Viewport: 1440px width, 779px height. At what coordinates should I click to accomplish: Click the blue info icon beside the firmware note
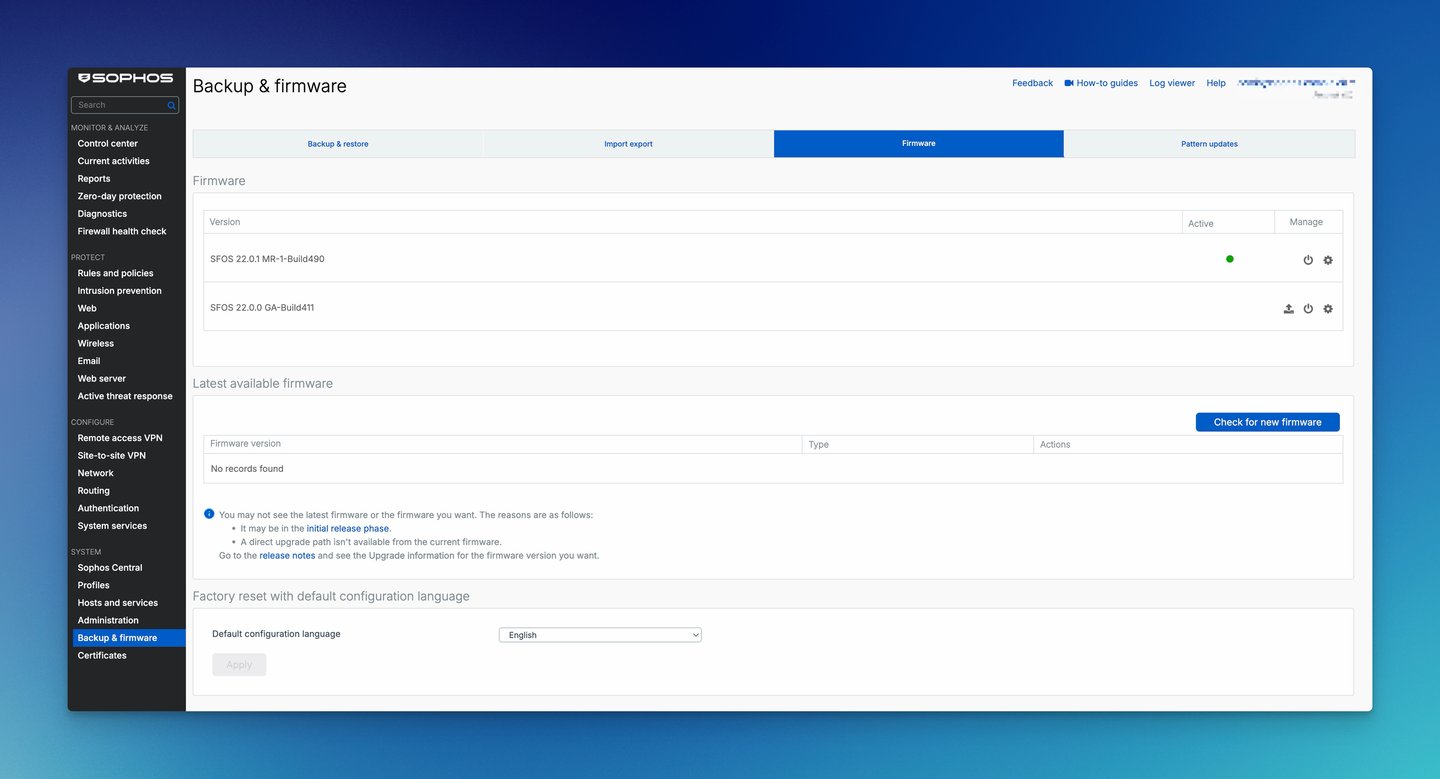coord(209,514)
